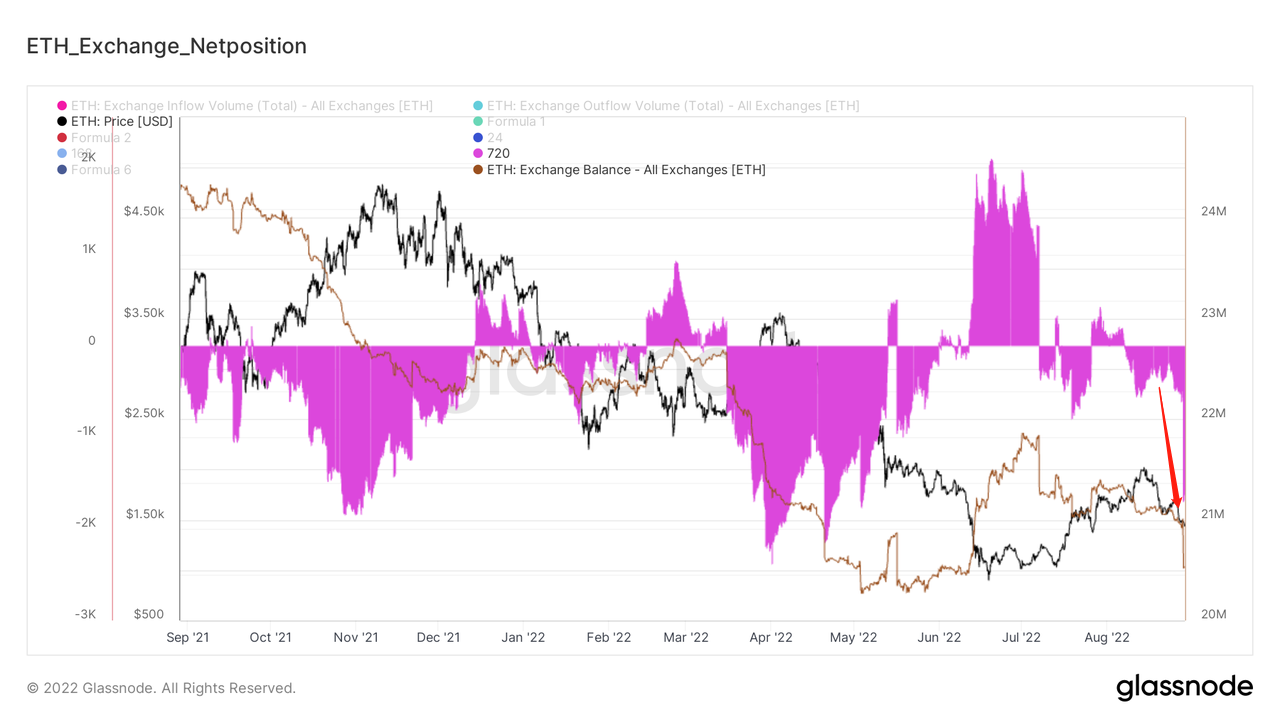Click the Glassnode copyright text
This screenshot has width=1280, height=720.
coord(161,688)
